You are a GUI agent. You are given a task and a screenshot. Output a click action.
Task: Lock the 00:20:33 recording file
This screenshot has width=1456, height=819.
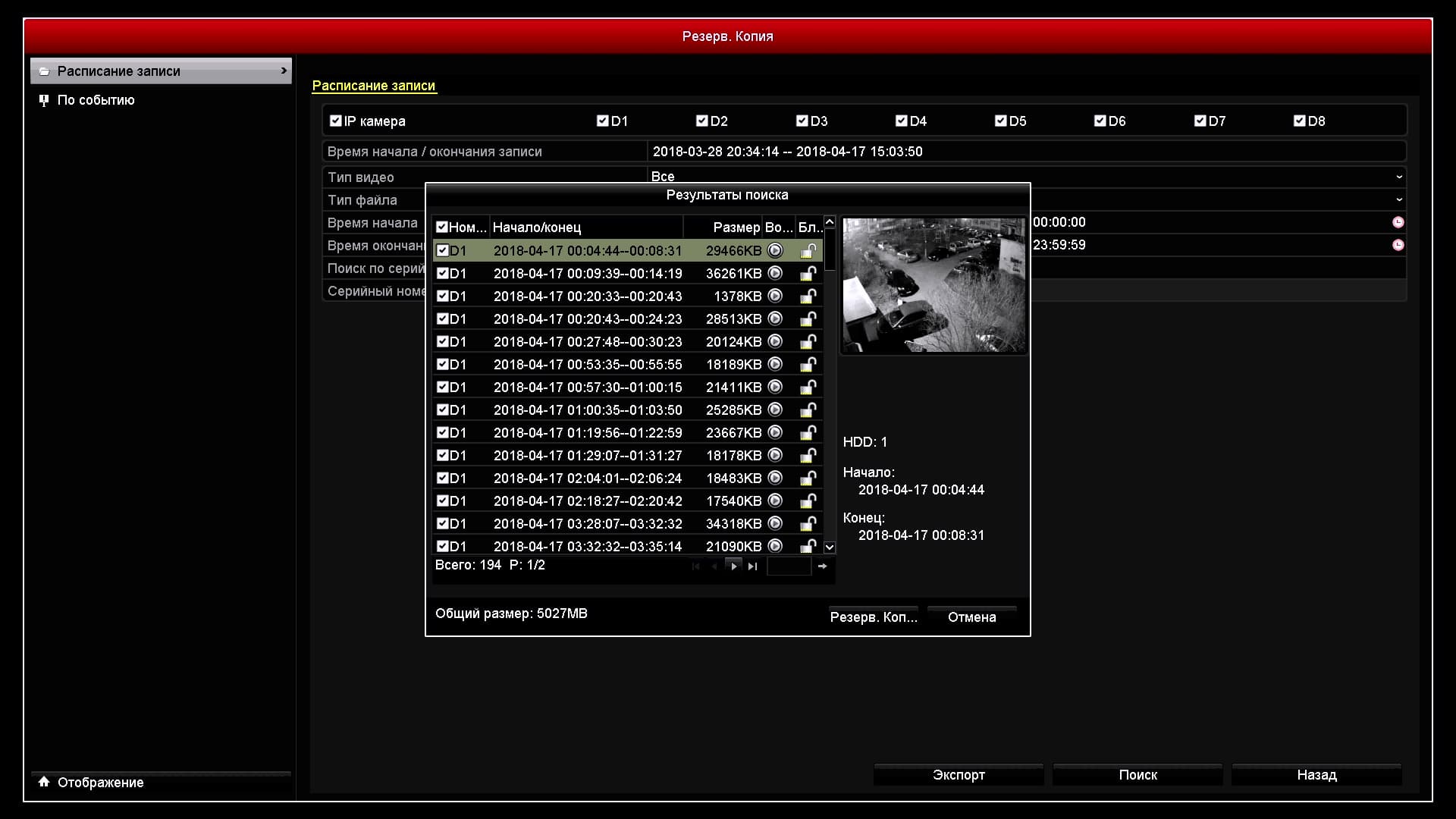click(808, 296)
